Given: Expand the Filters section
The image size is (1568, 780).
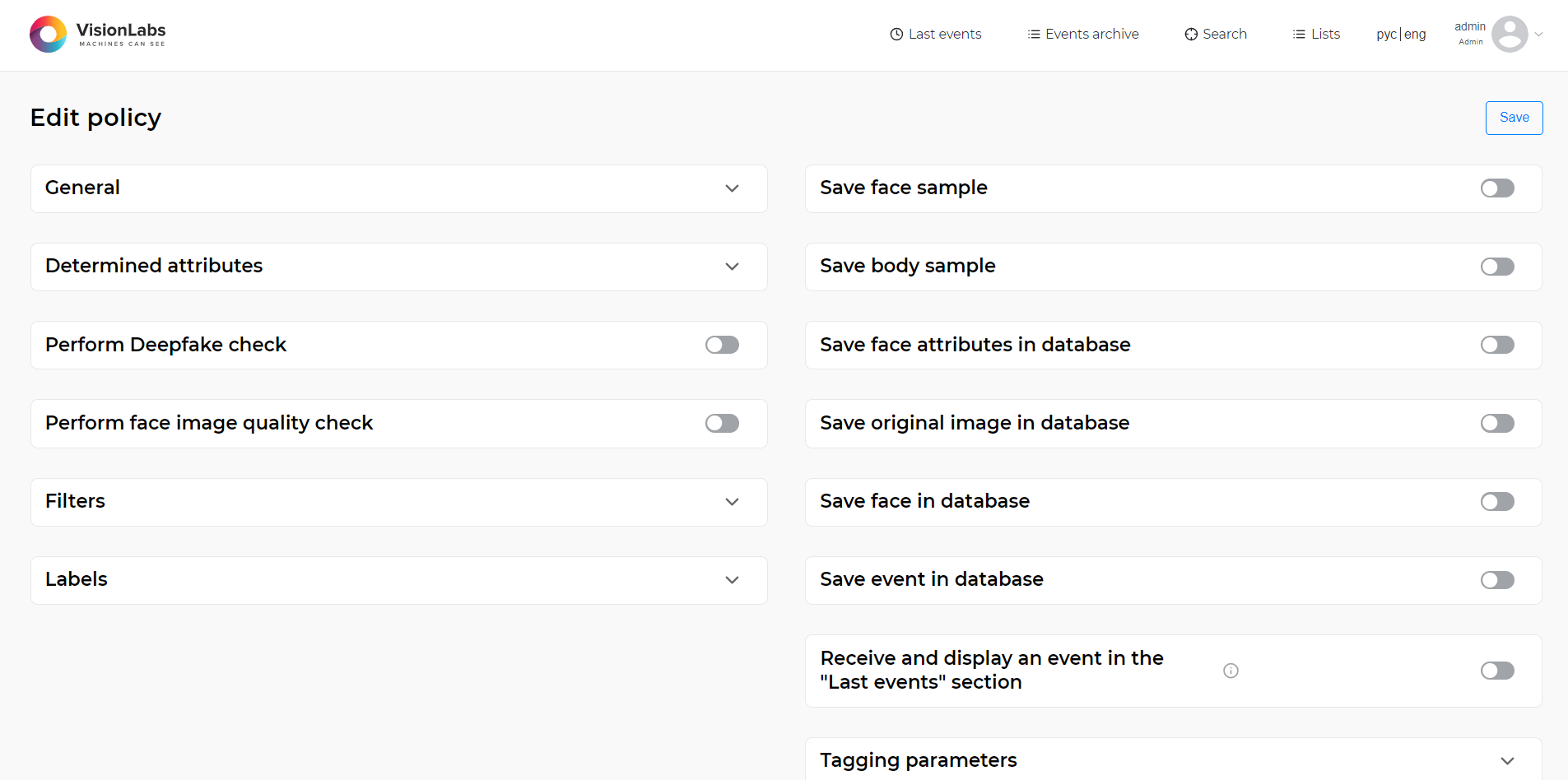Looking at the screenshot, I should tap(732, 502).
